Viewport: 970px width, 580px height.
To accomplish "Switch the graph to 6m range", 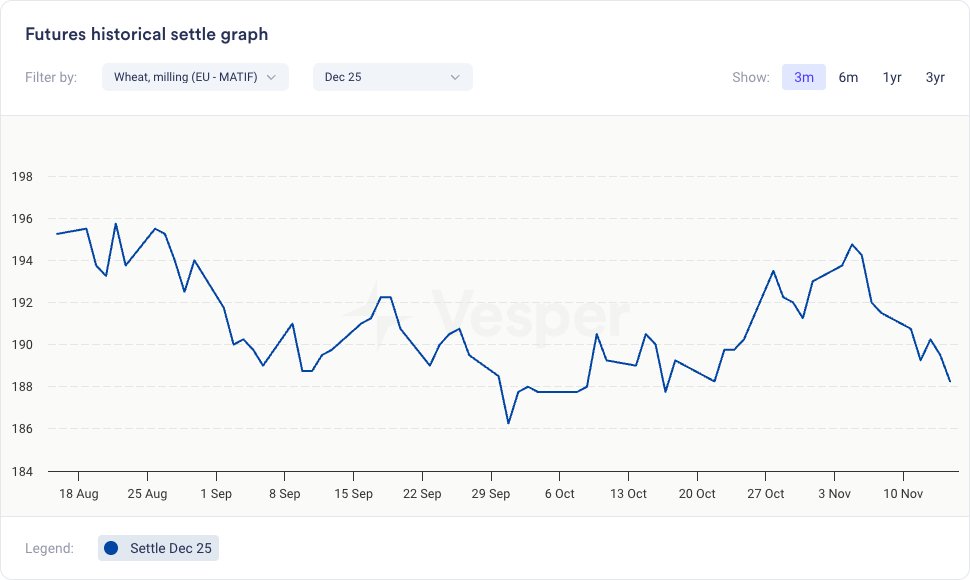I will coord(848,77).
